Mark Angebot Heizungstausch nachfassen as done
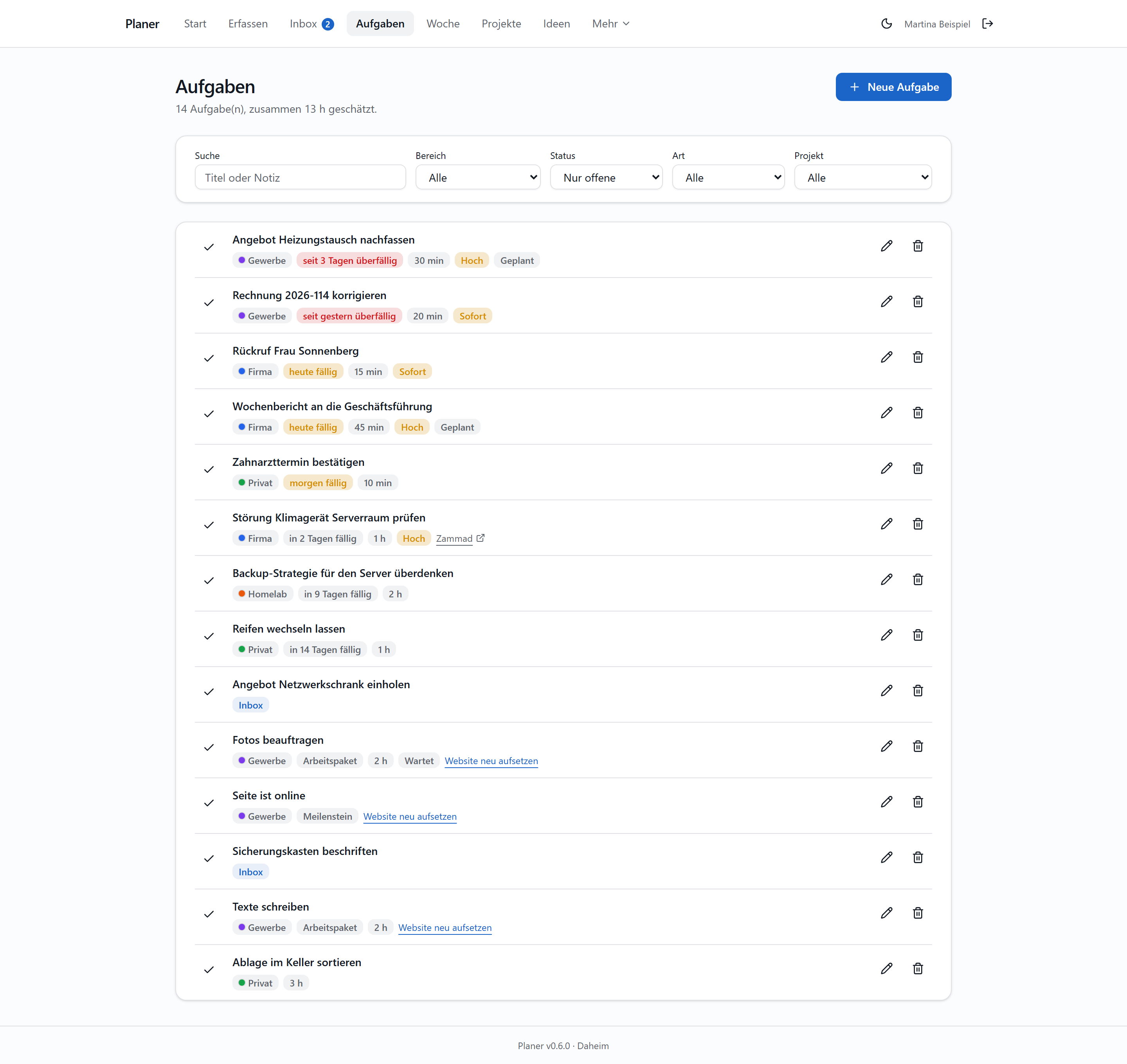 tap(209, 247)
